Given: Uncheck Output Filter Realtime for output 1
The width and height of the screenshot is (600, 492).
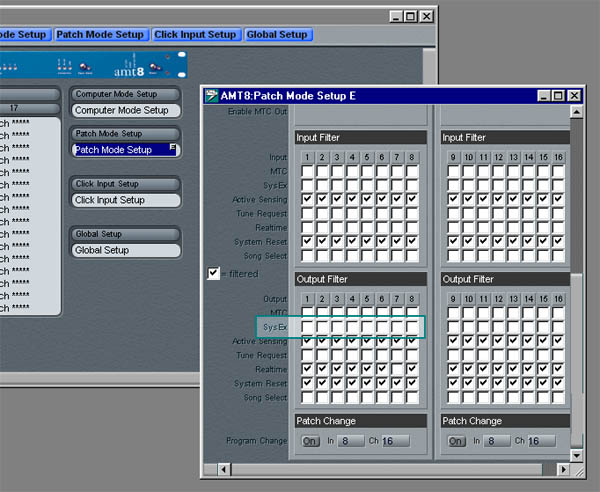Looking at the screenshot, I should (307, 369).
